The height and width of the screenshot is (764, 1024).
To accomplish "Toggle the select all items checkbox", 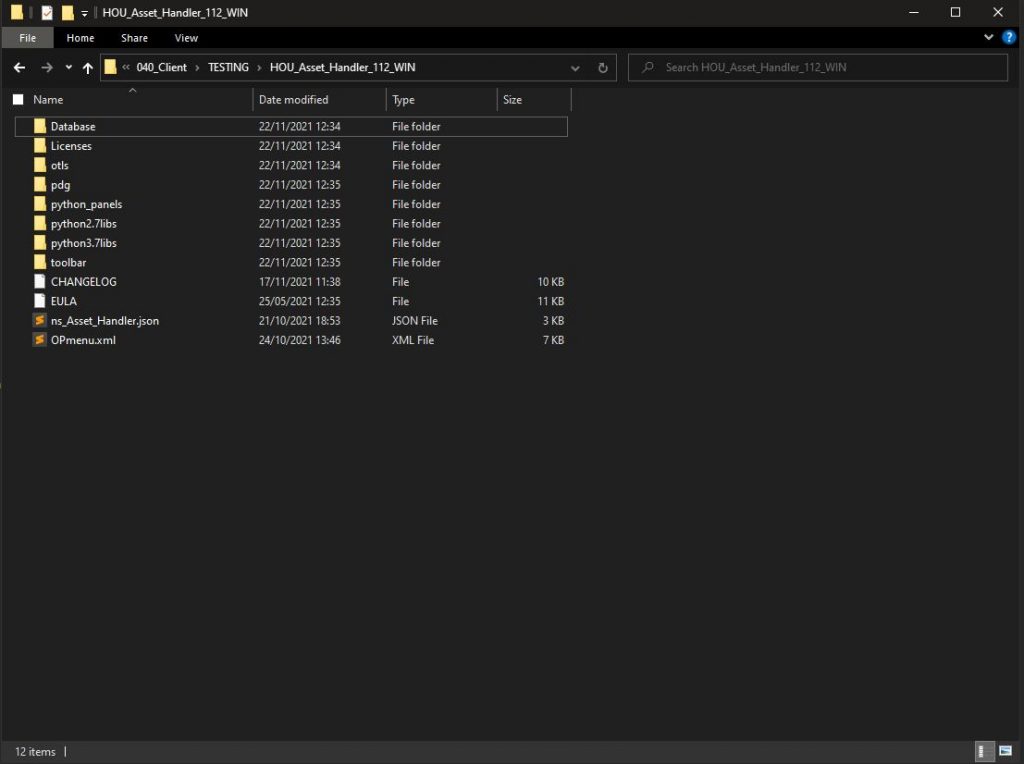I will point(18,100).
